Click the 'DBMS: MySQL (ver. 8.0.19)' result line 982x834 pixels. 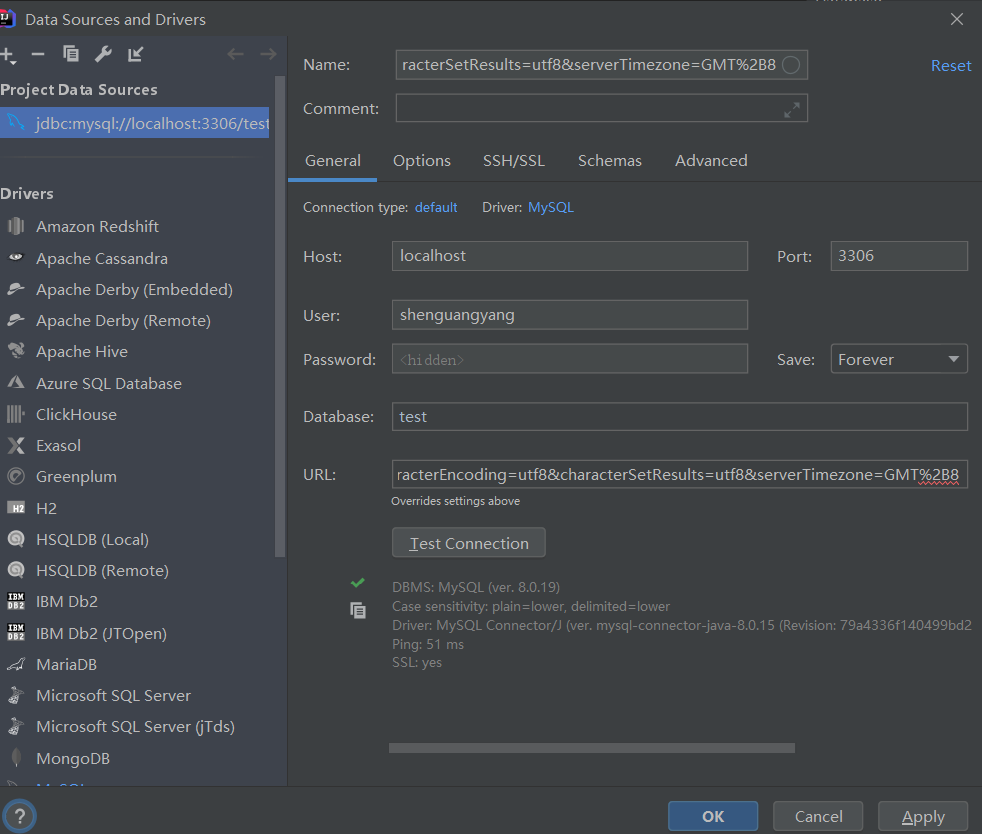(476, 587)
